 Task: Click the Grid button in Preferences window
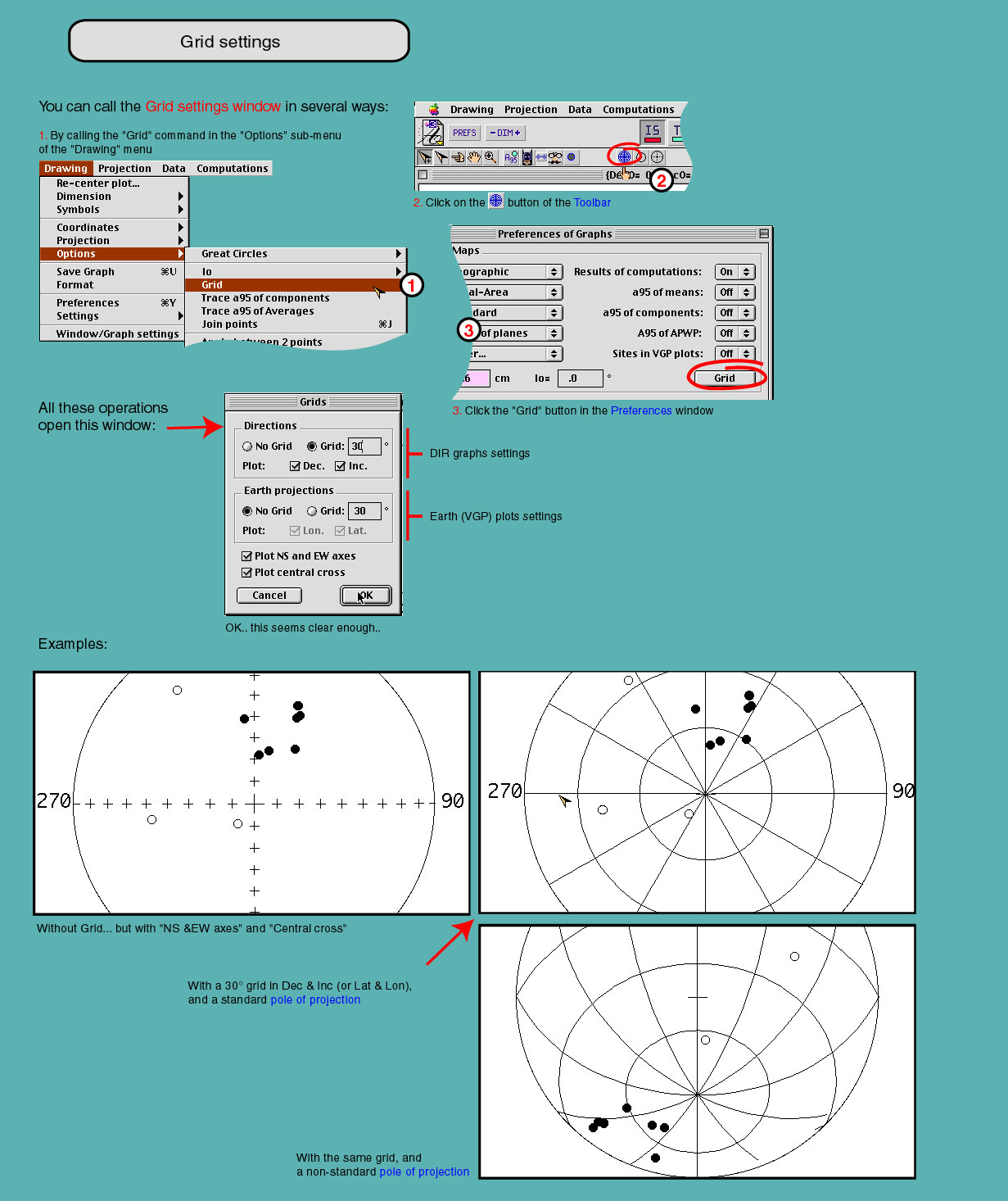pyautogui.click(x=725, y=378)
